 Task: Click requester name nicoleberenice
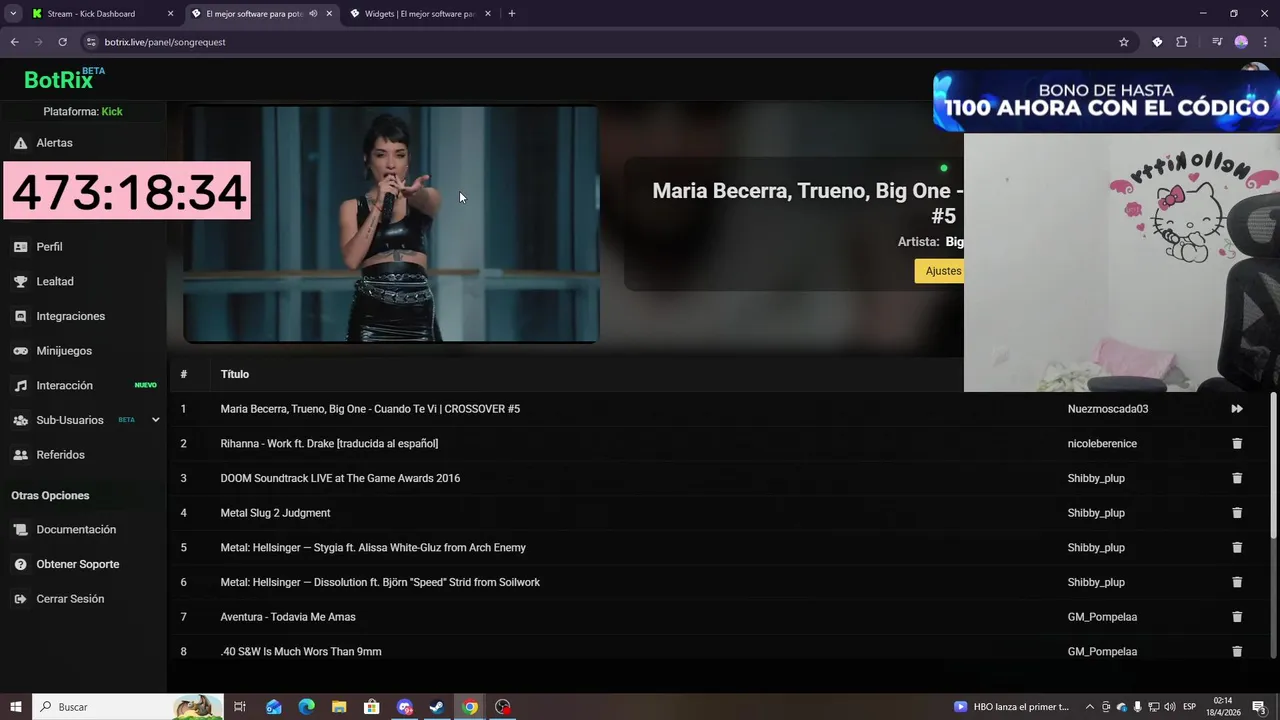pos(1102,444)
